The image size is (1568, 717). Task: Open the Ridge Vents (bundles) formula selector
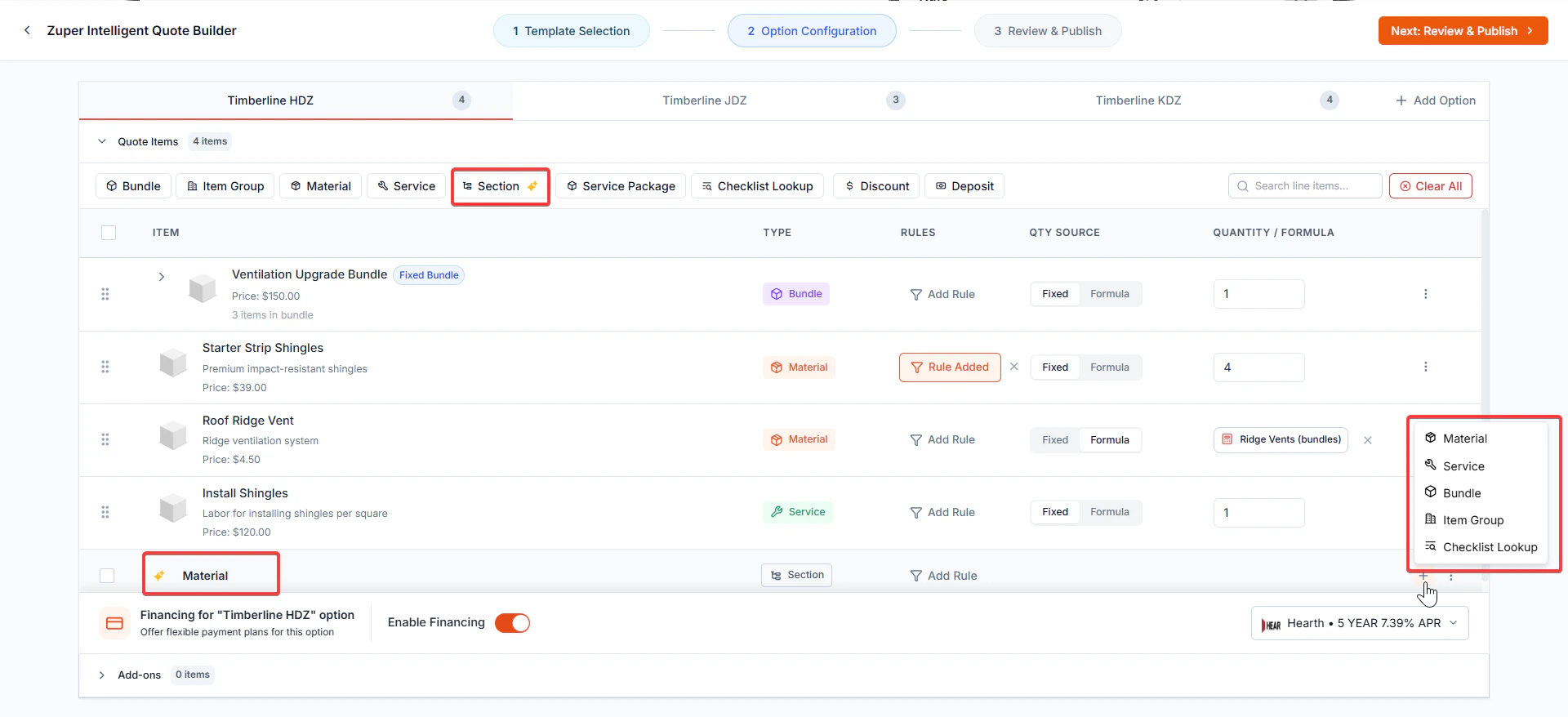1281,439
